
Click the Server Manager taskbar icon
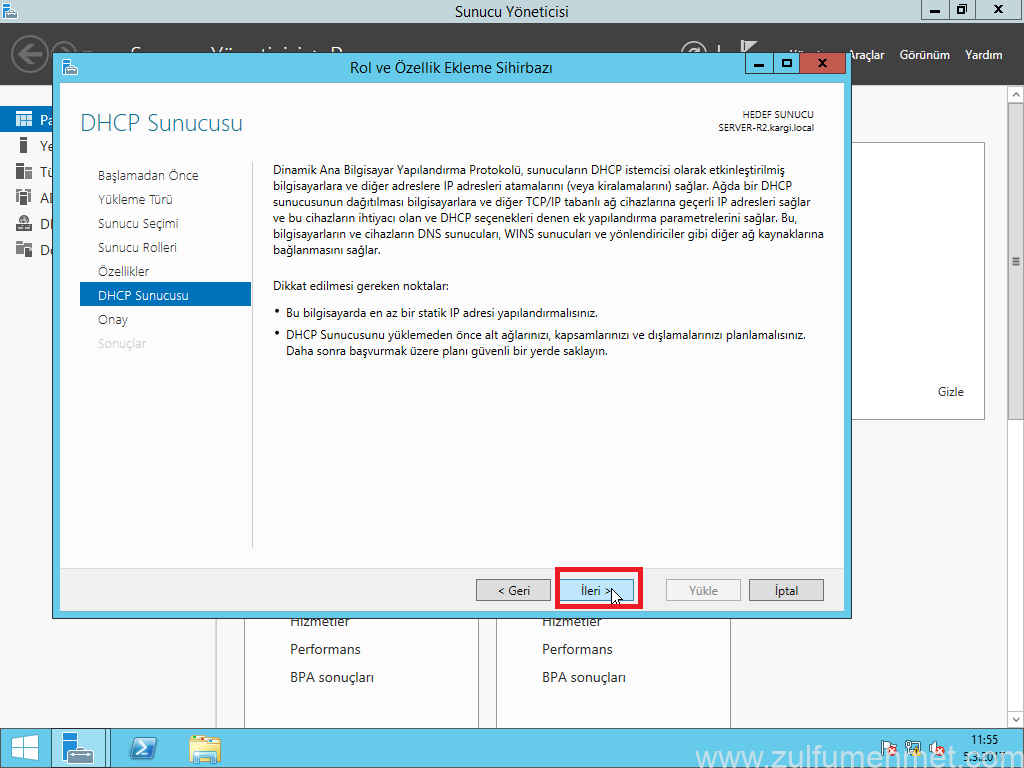(x=78, y=748)
